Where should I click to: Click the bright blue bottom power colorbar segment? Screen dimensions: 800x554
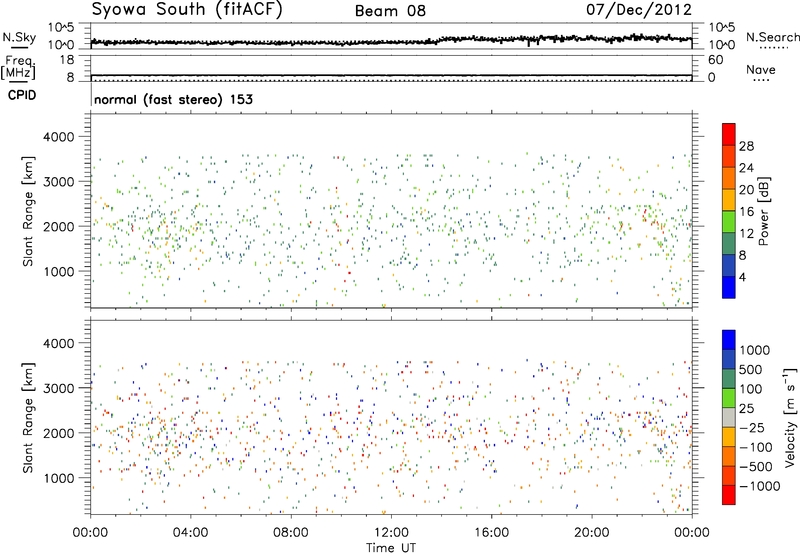point(729,287)
